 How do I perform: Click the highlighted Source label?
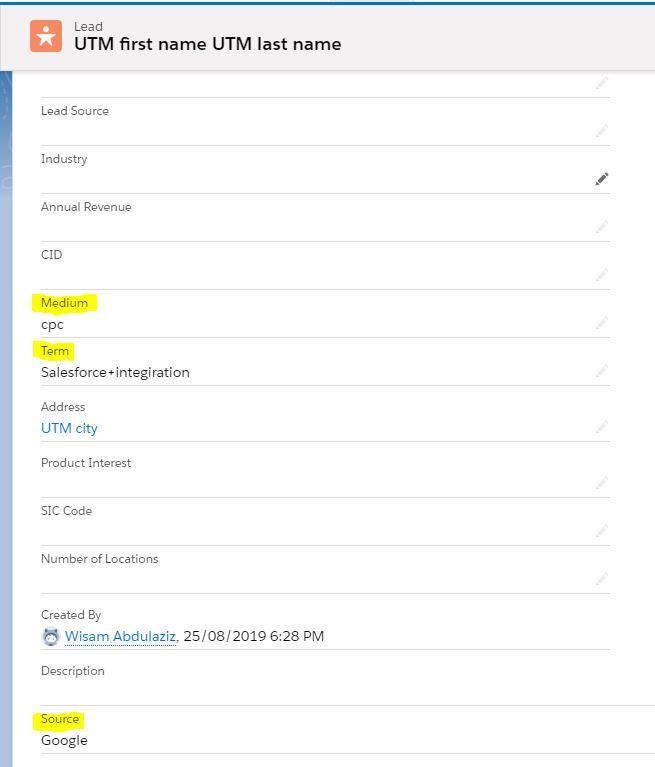[x=60, y=719]
